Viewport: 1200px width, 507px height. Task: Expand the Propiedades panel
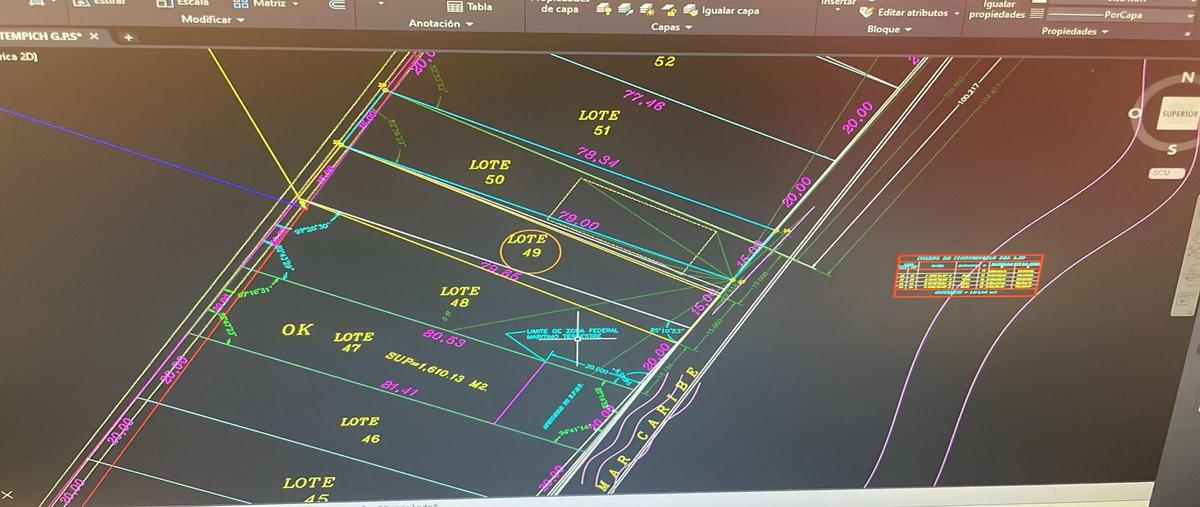(1075, 32)
